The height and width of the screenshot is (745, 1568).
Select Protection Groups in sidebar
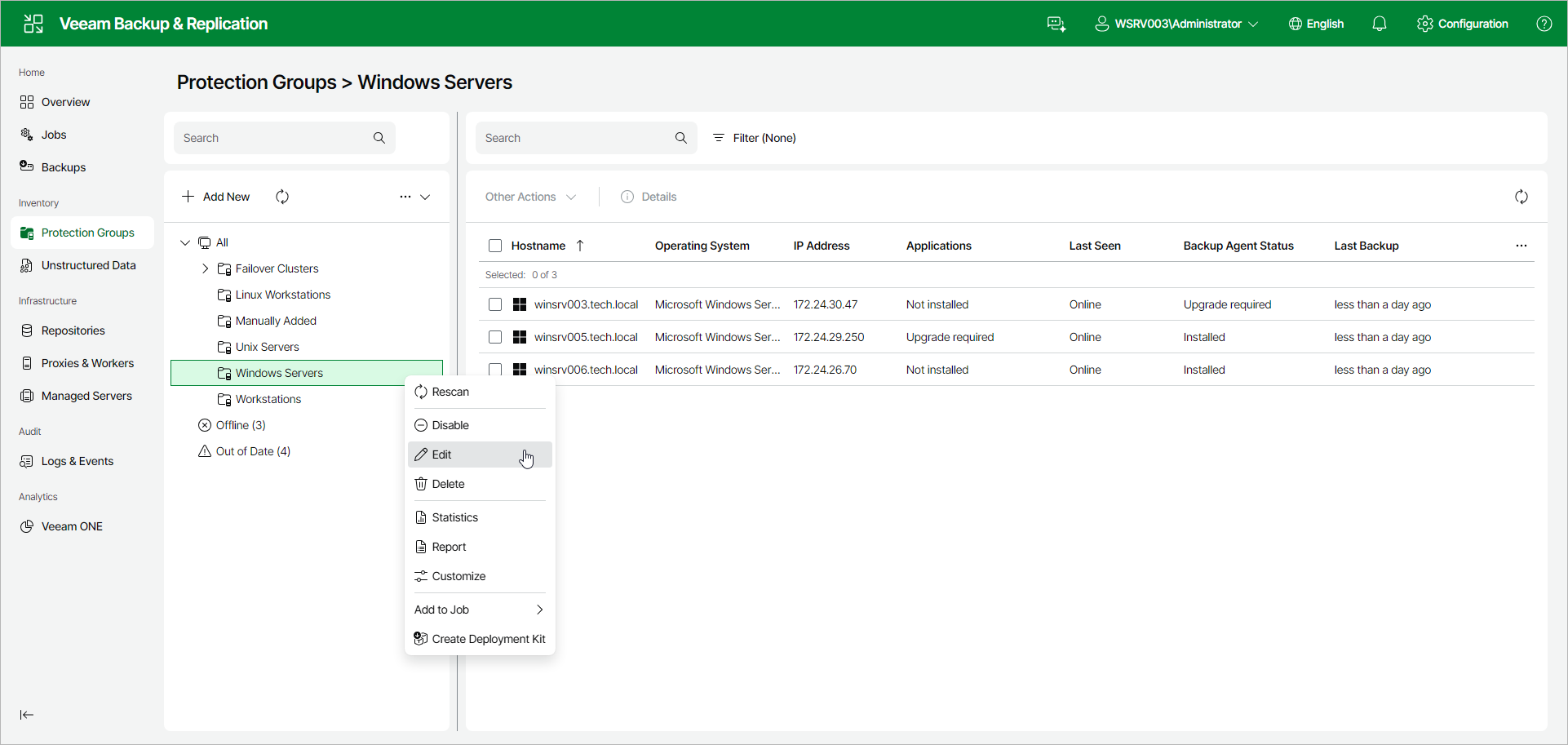point(82,233)
